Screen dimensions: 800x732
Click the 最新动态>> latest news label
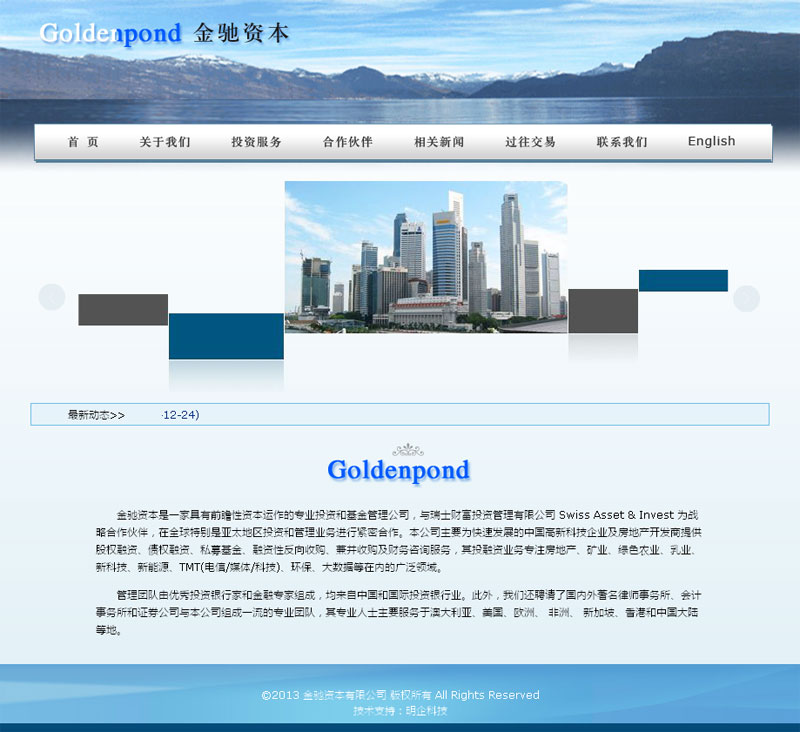[x=96, y=415]
